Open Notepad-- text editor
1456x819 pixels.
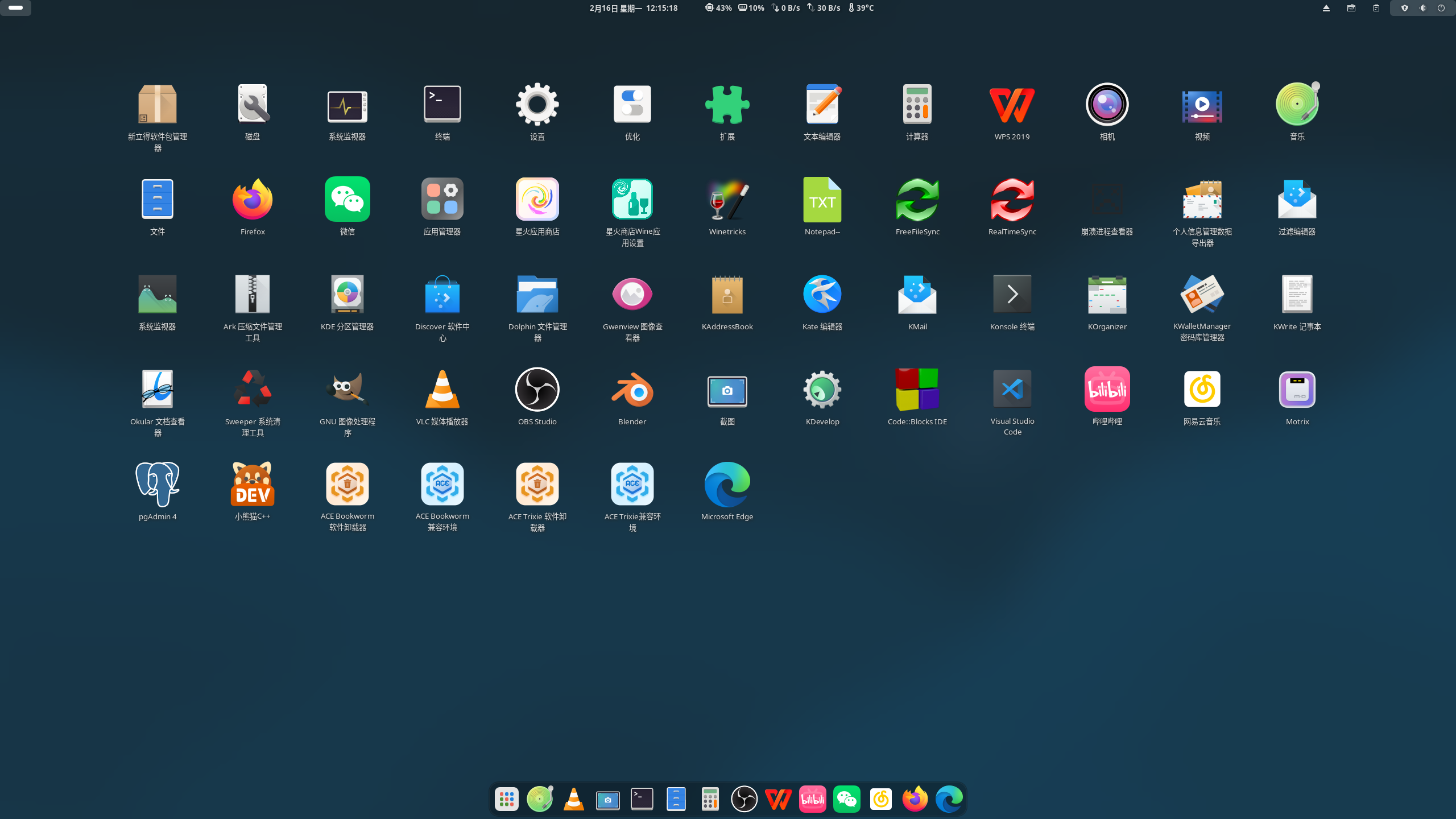pyautogui.click(x=822, y=199)
